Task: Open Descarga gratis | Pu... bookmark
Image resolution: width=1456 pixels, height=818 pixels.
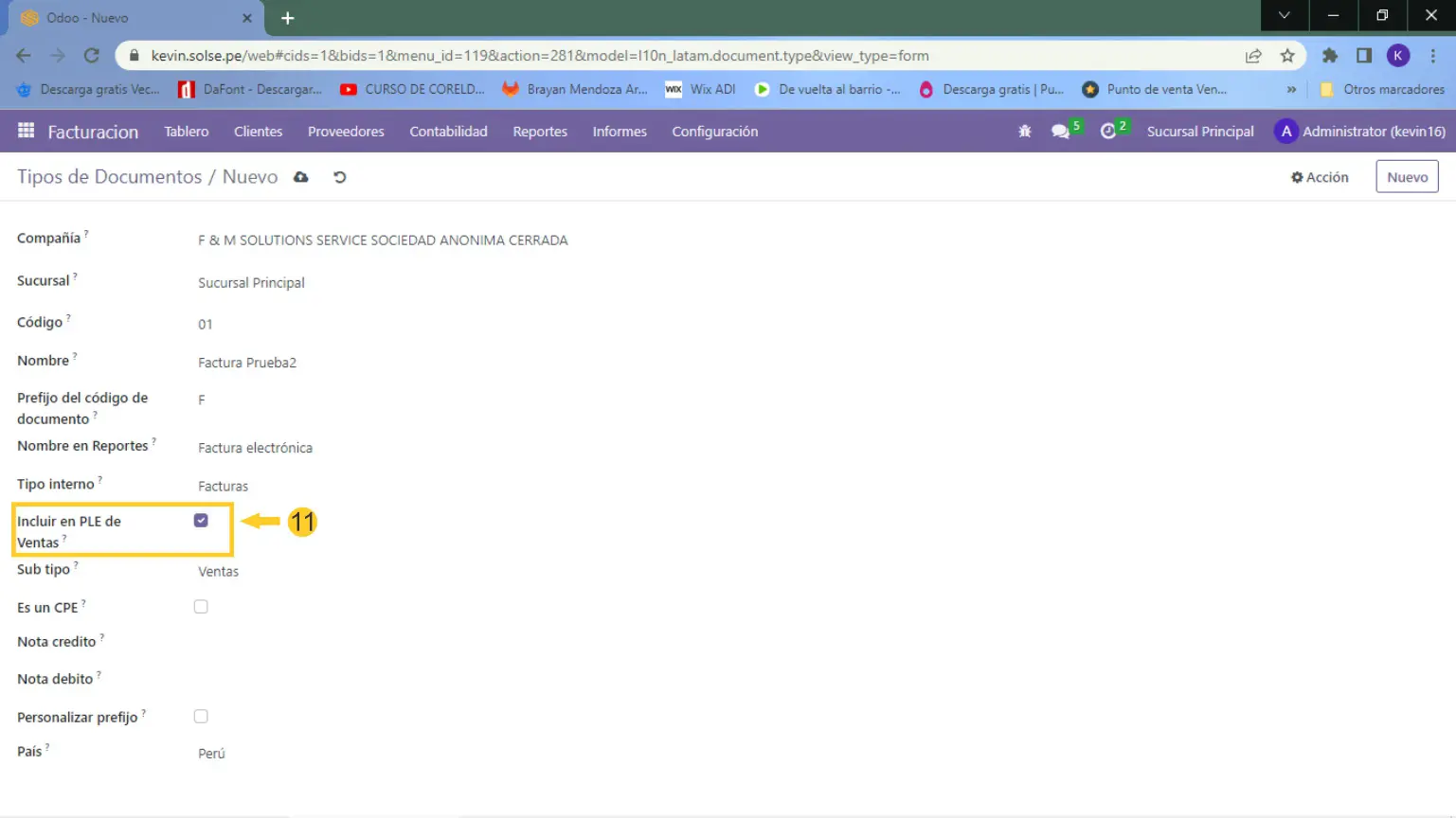Action: click(991, 89)
